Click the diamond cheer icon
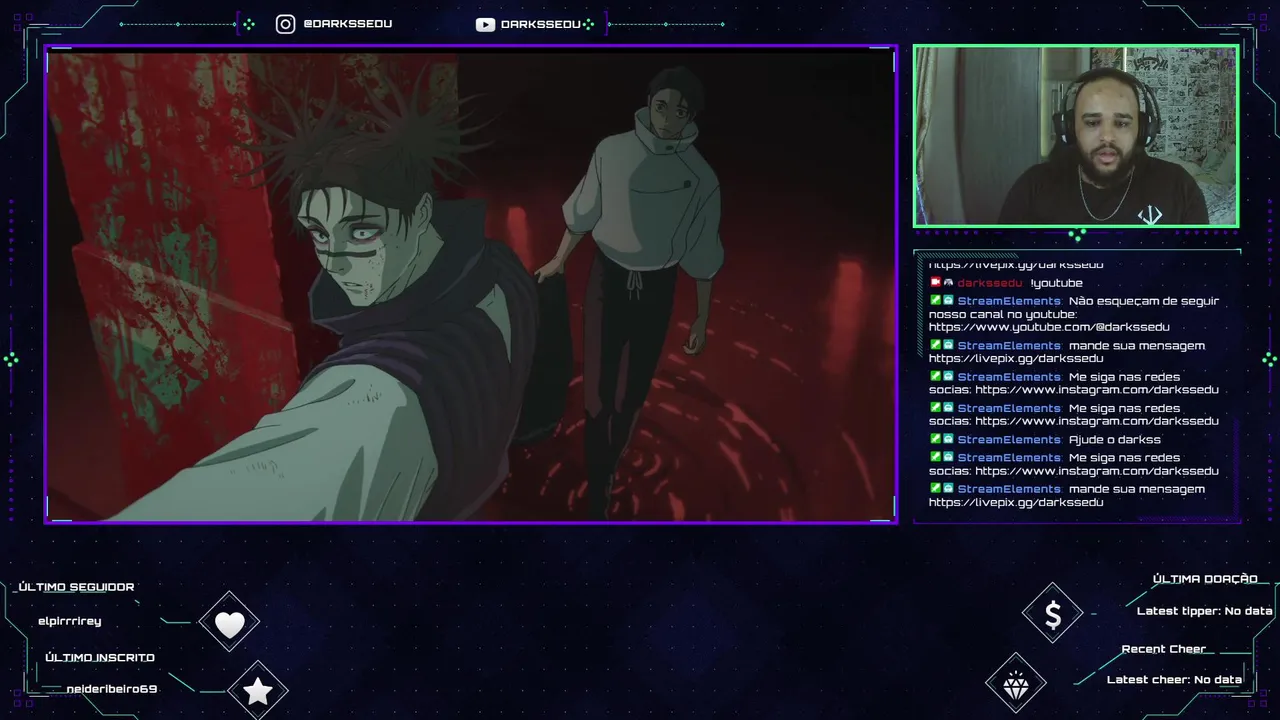1280x720 pixels. click(1016, 685)
